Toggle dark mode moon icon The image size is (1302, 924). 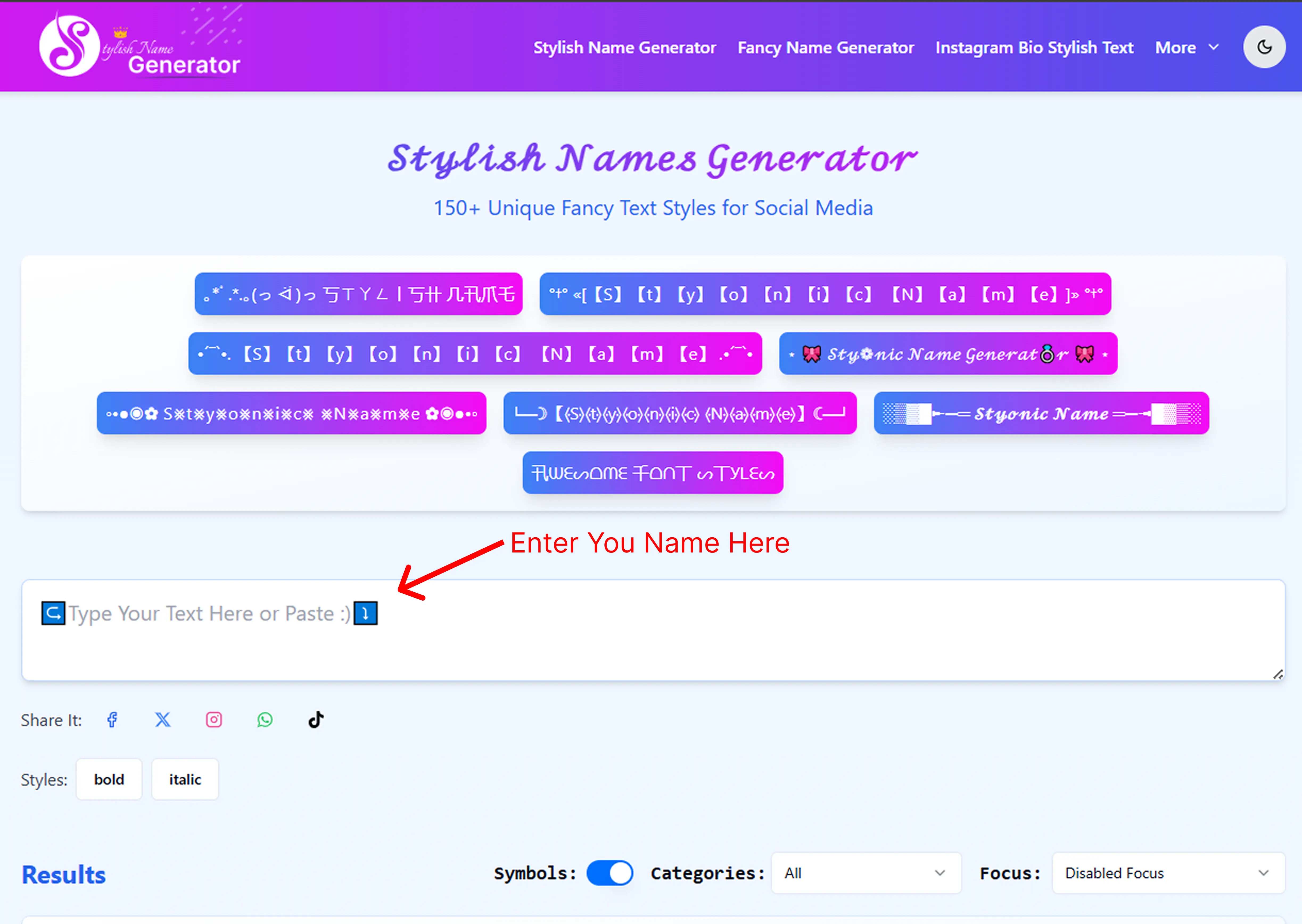pyautogui.click(x=1264, y=47)
